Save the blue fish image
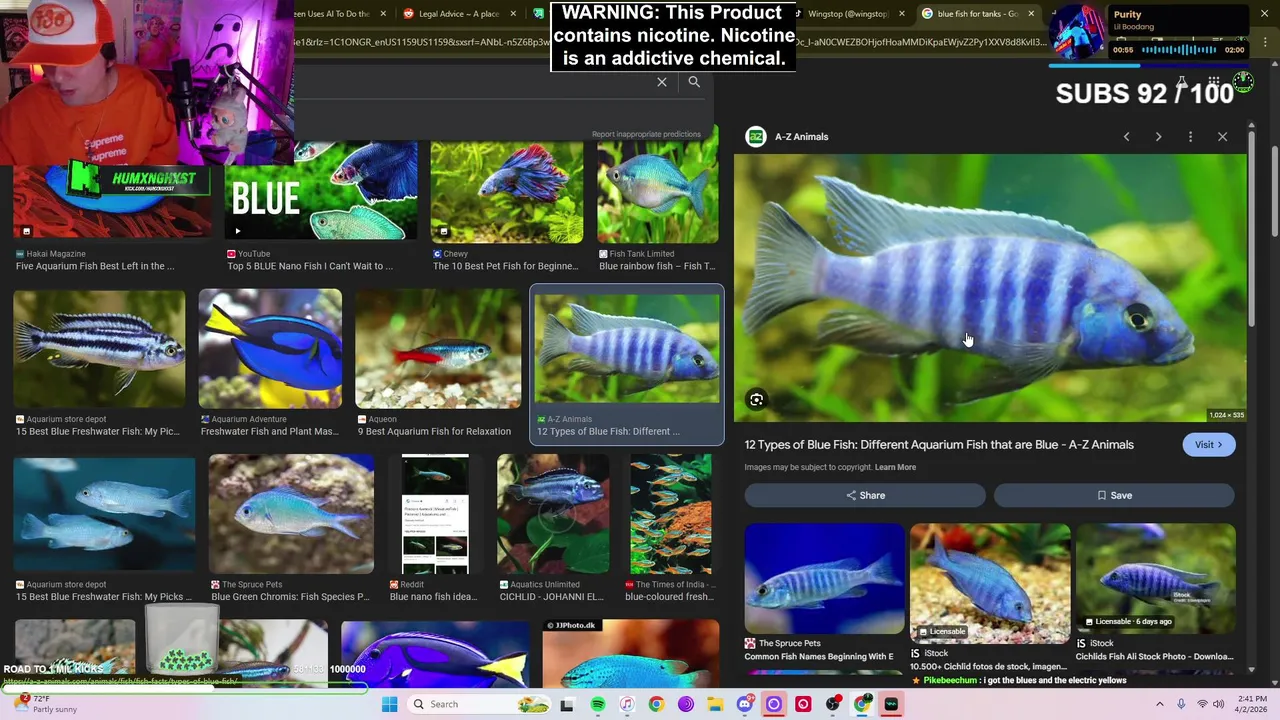The width and height of the screenshot is (1280, 720). point(1114,495)
